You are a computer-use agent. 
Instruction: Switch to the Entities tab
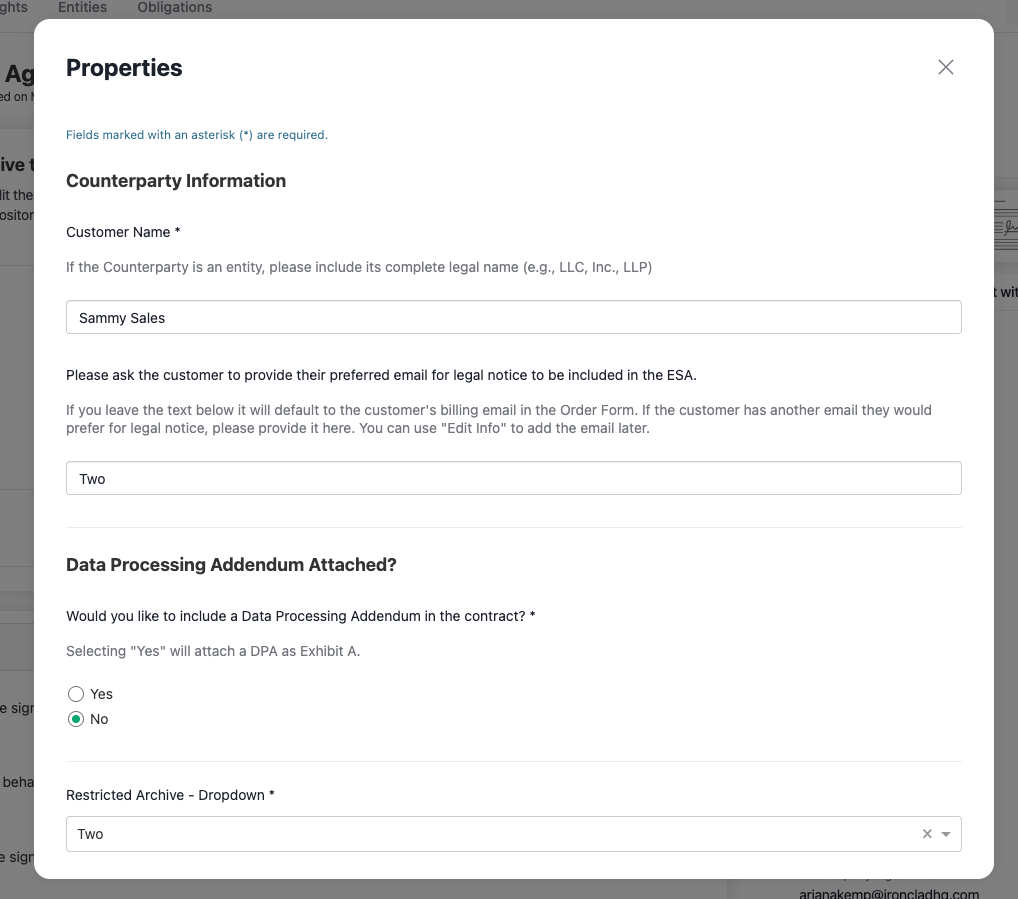[x=82, y=8]
